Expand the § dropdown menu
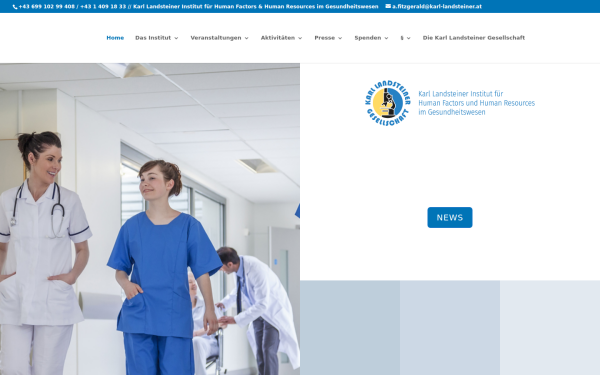Screen dimensions: 600x375 coord(406,38)
